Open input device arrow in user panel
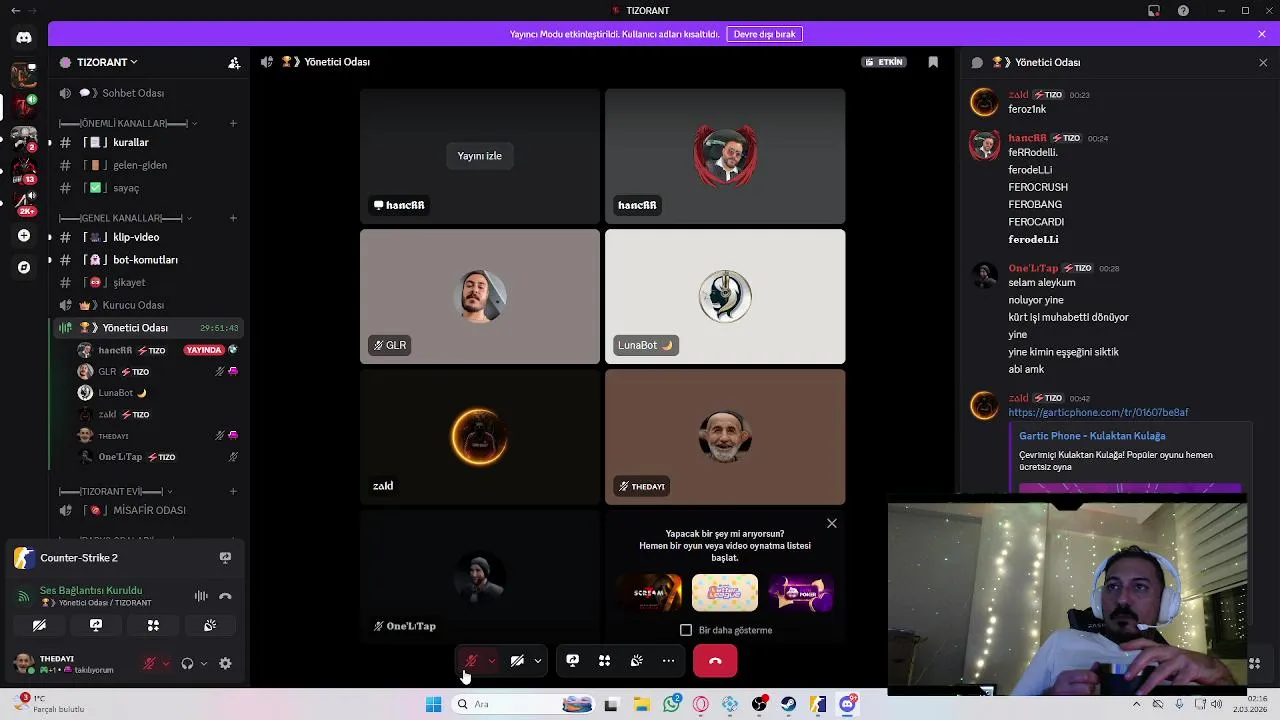Viewport: 1280px width, 720px height. [x=166, y=663]
